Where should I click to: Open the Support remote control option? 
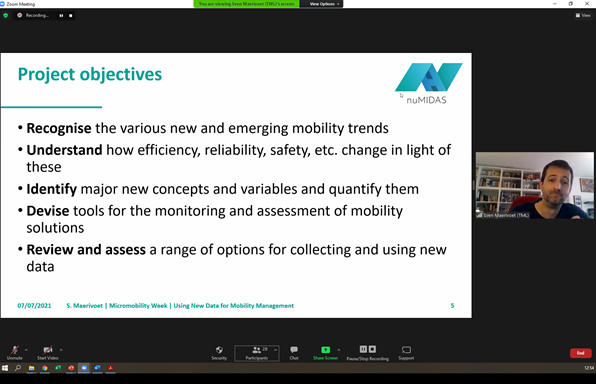click(406, 352)
